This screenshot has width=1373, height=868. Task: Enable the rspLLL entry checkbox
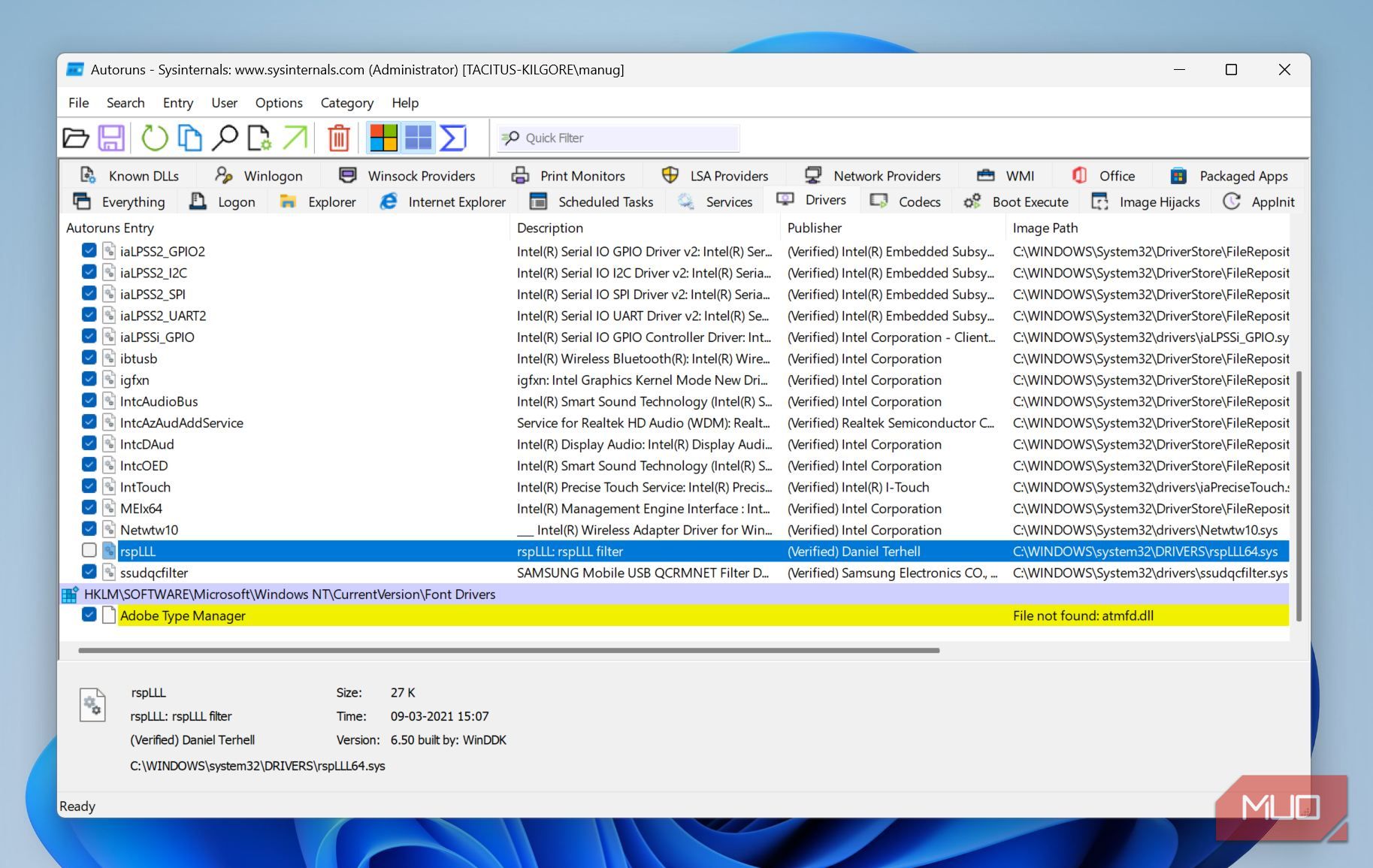point(89,550)
